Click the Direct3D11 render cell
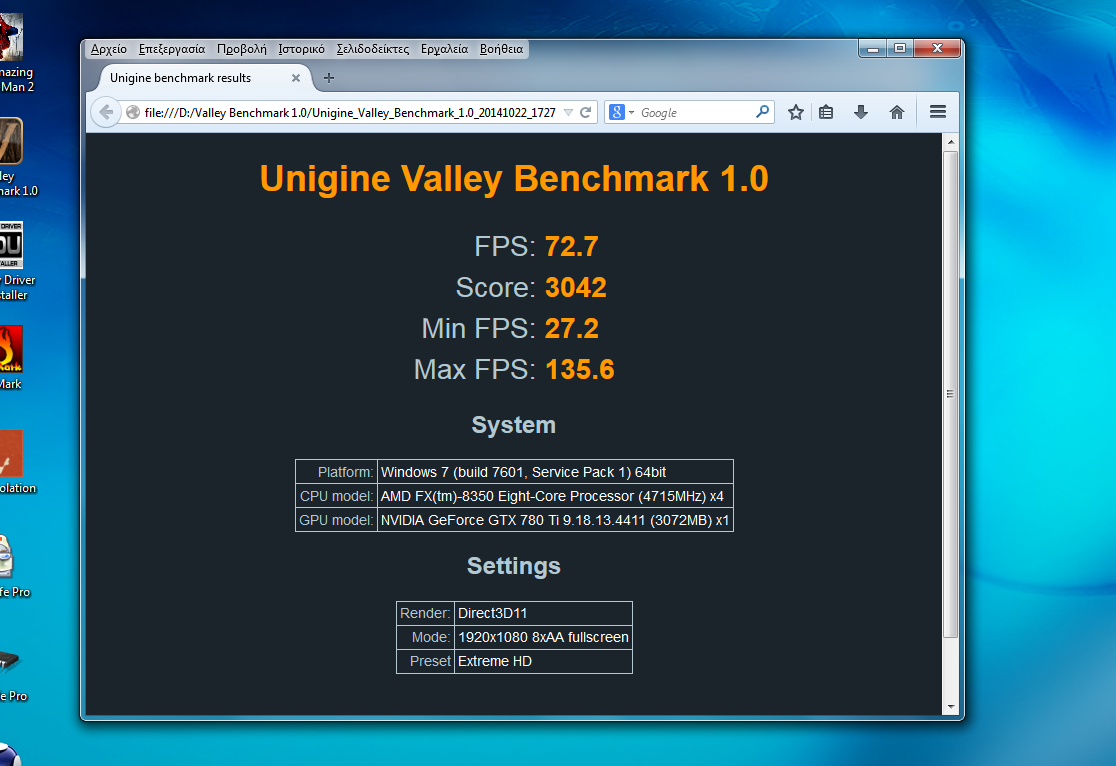 pyautogui.click(x=543, y=613)
